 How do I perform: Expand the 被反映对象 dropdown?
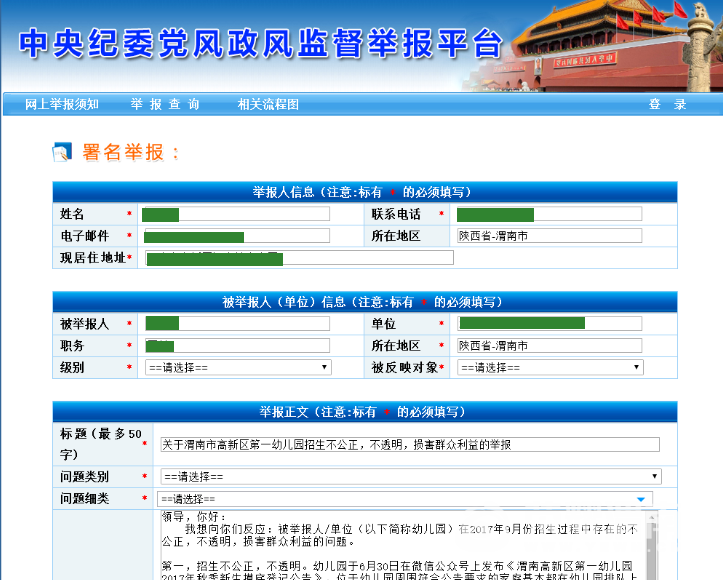pyautogui.click(x=549, y=367)
